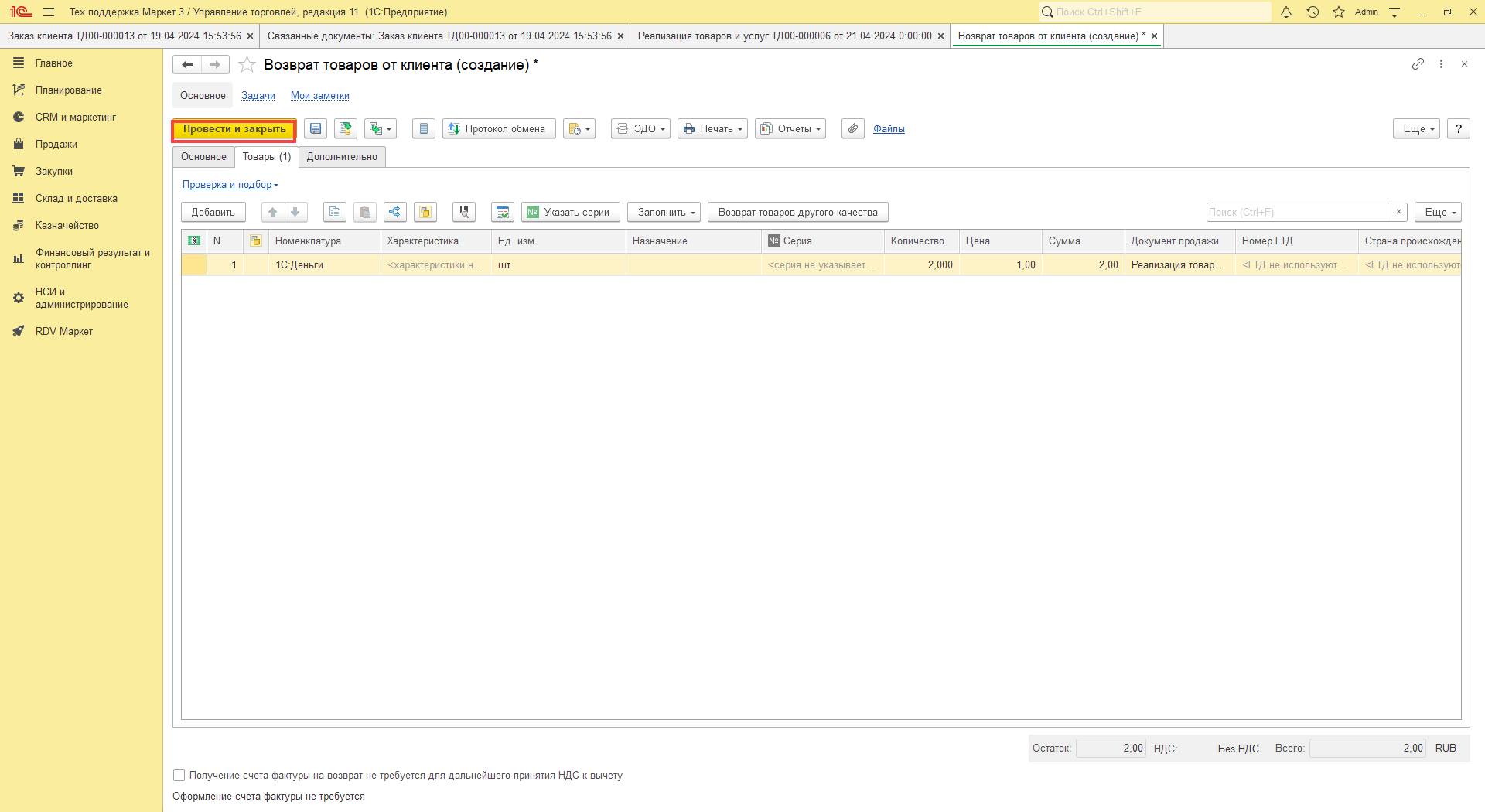The image size is (1485, 812).
Task: Click the 1C logo icon
Action: pyautogui.click(x=21, y=12)
